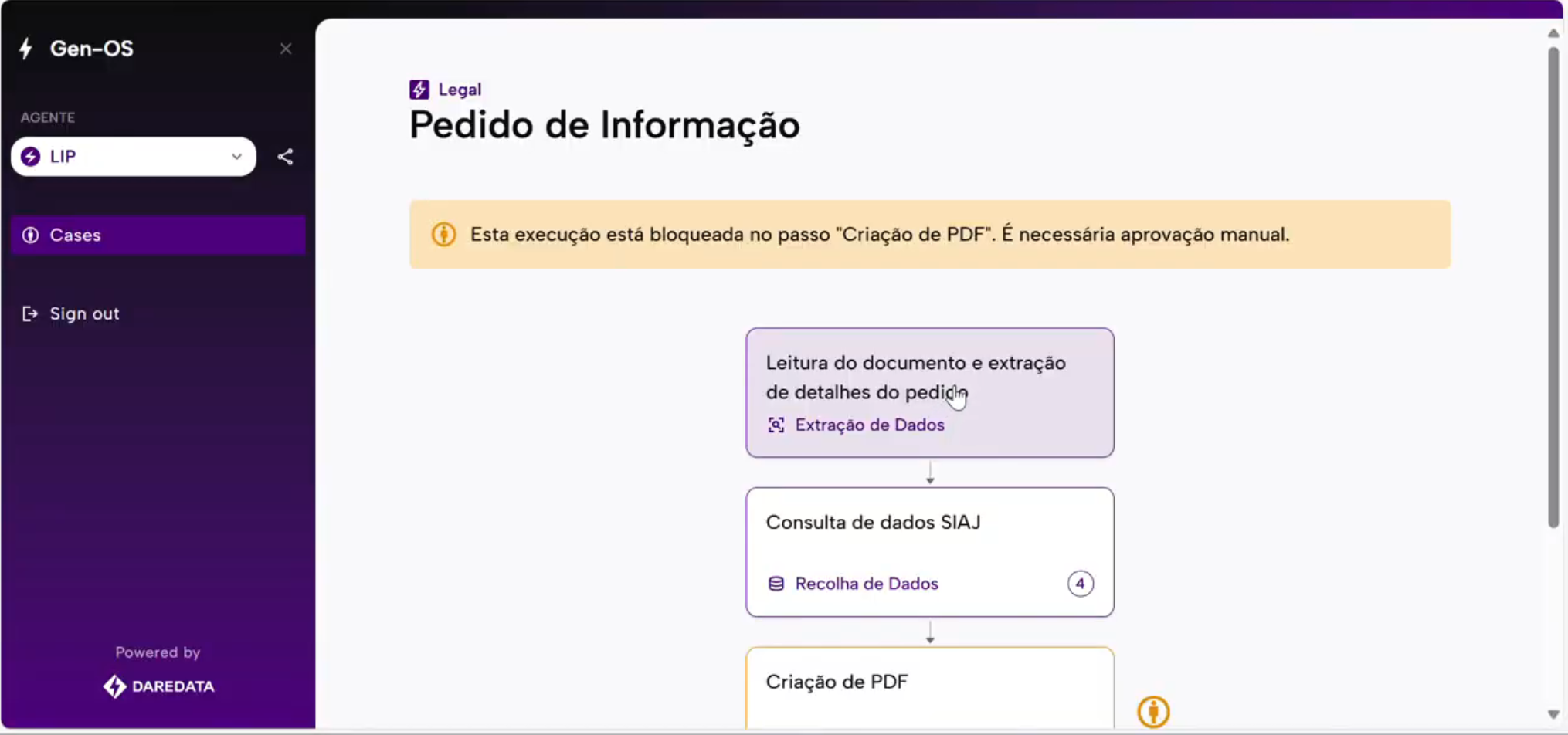Click the scrollbar down arrow

pos(1553,715)
